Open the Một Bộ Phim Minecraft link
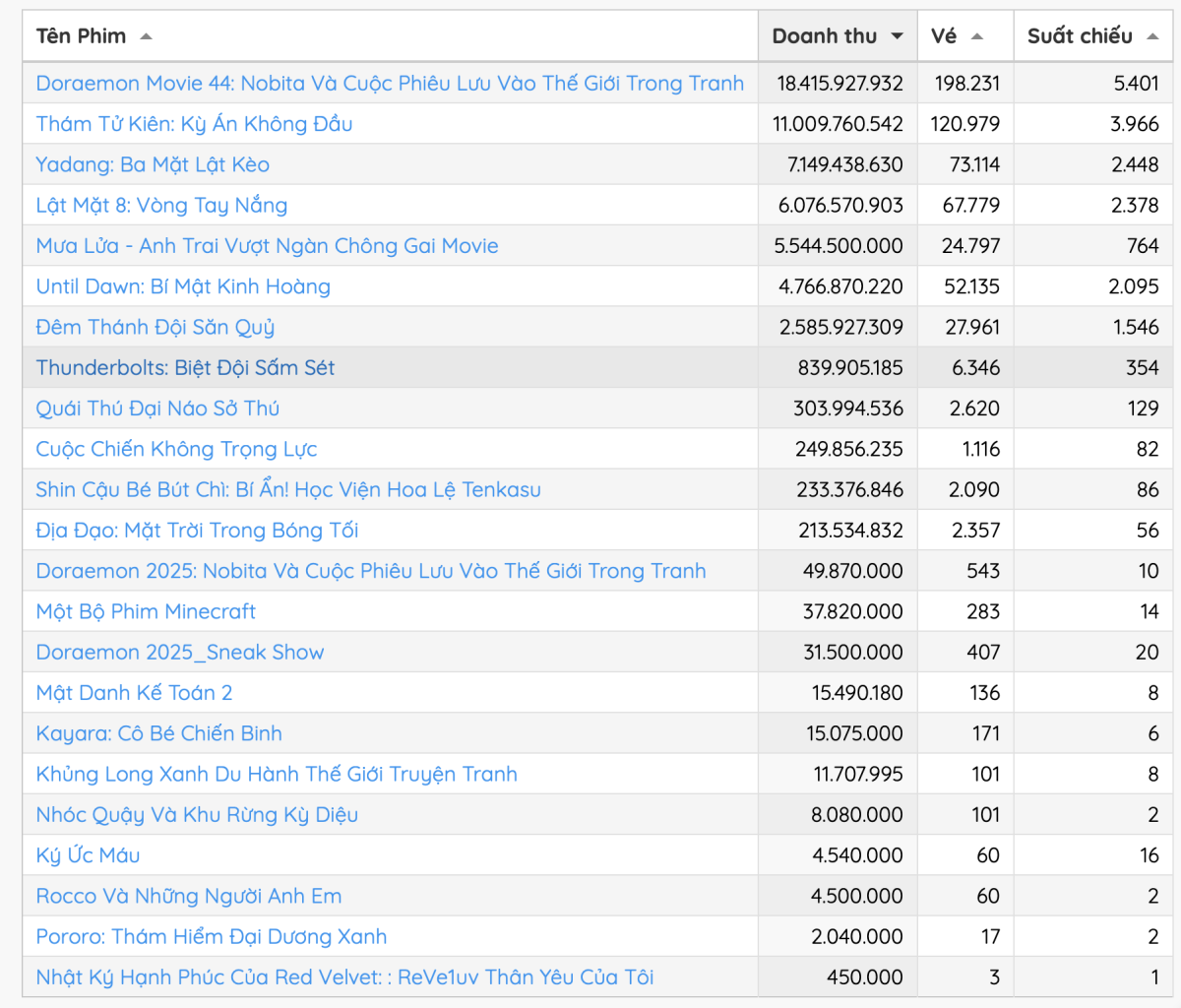The image size is (1181, 1008). point(146,611)
